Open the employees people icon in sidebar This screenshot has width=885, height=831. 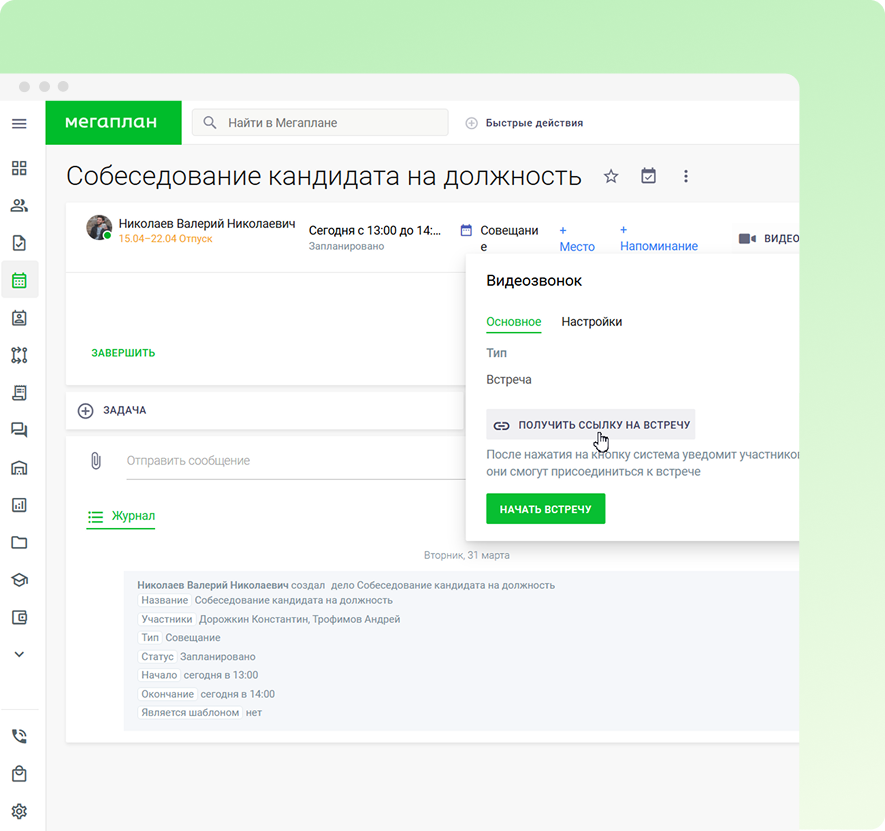coord(19,205)
